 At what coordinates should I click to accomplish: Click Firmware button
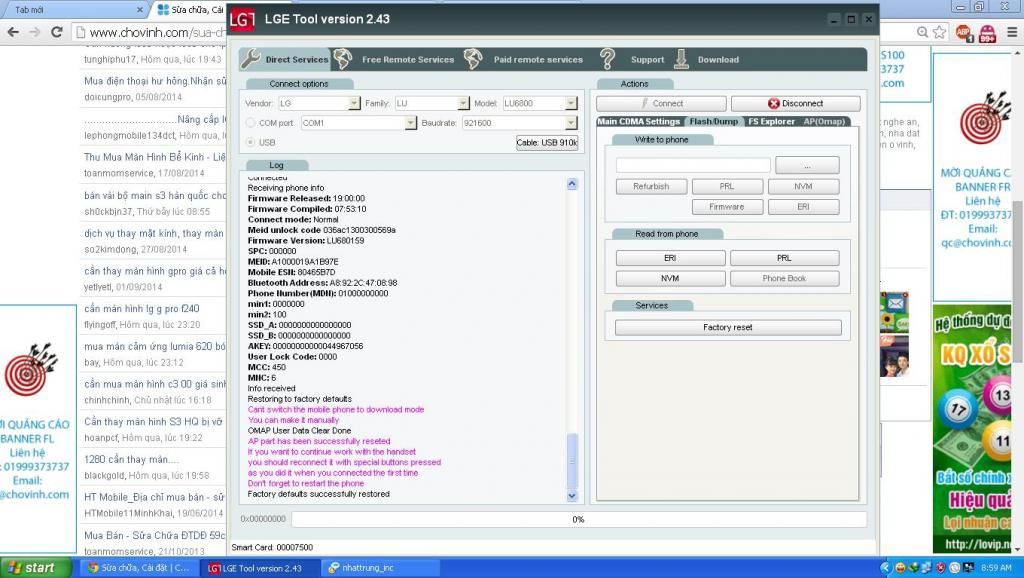coord(727,207)
